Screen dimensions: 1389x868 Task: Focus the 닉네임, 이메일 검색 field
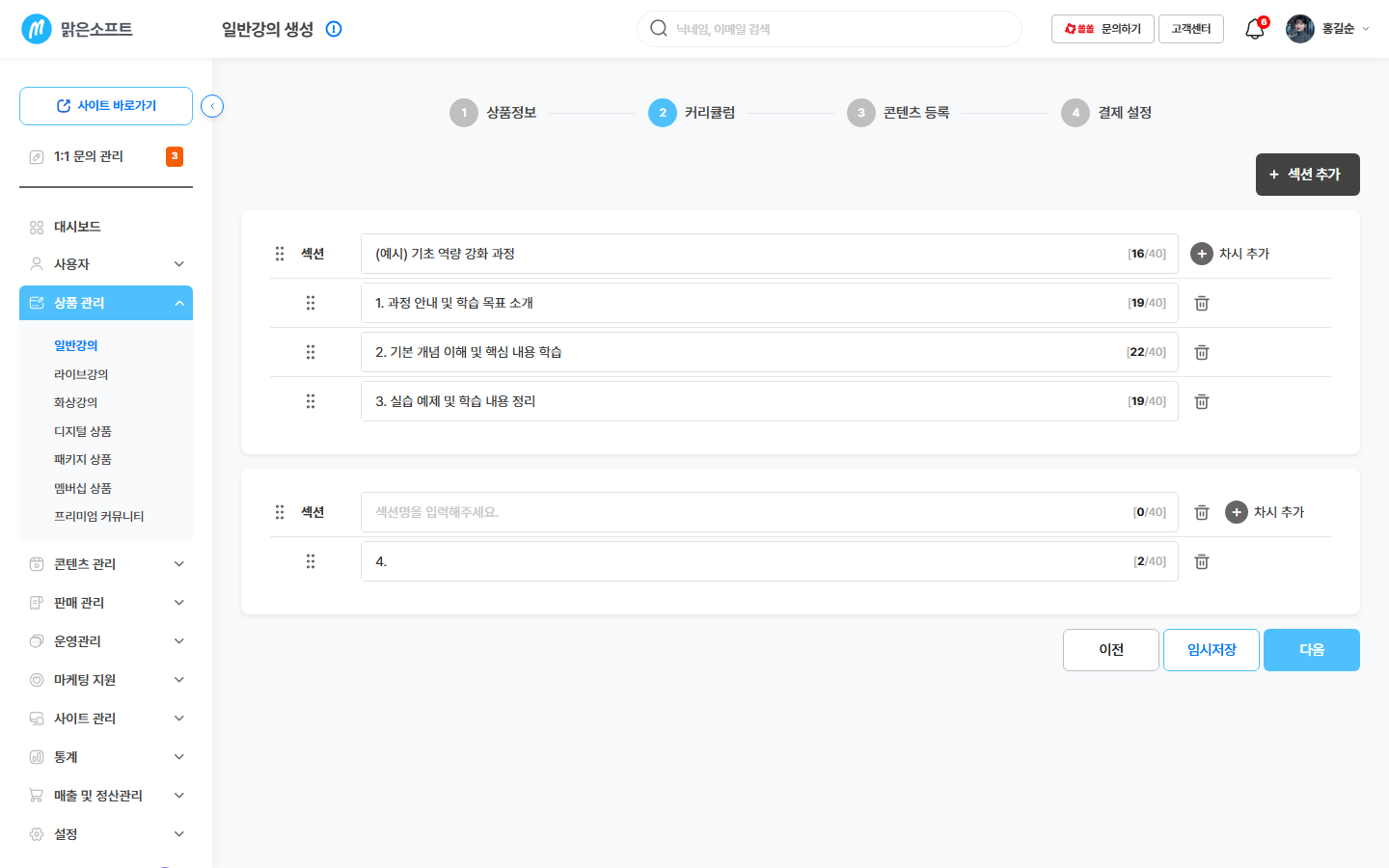click(x=830, y=29)
